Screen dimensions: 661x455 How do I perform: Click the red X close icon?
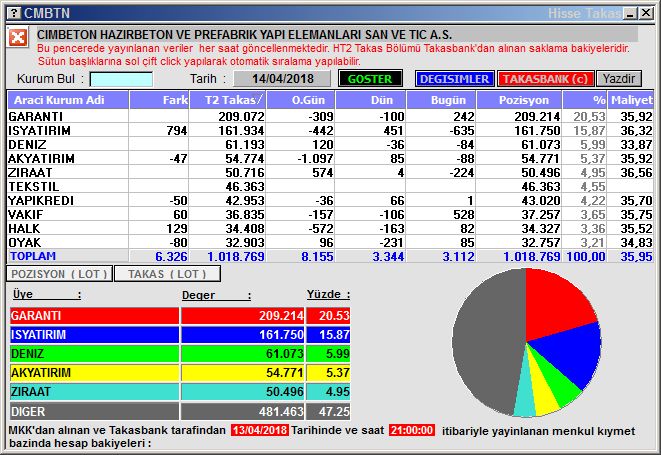coord(18,38)
